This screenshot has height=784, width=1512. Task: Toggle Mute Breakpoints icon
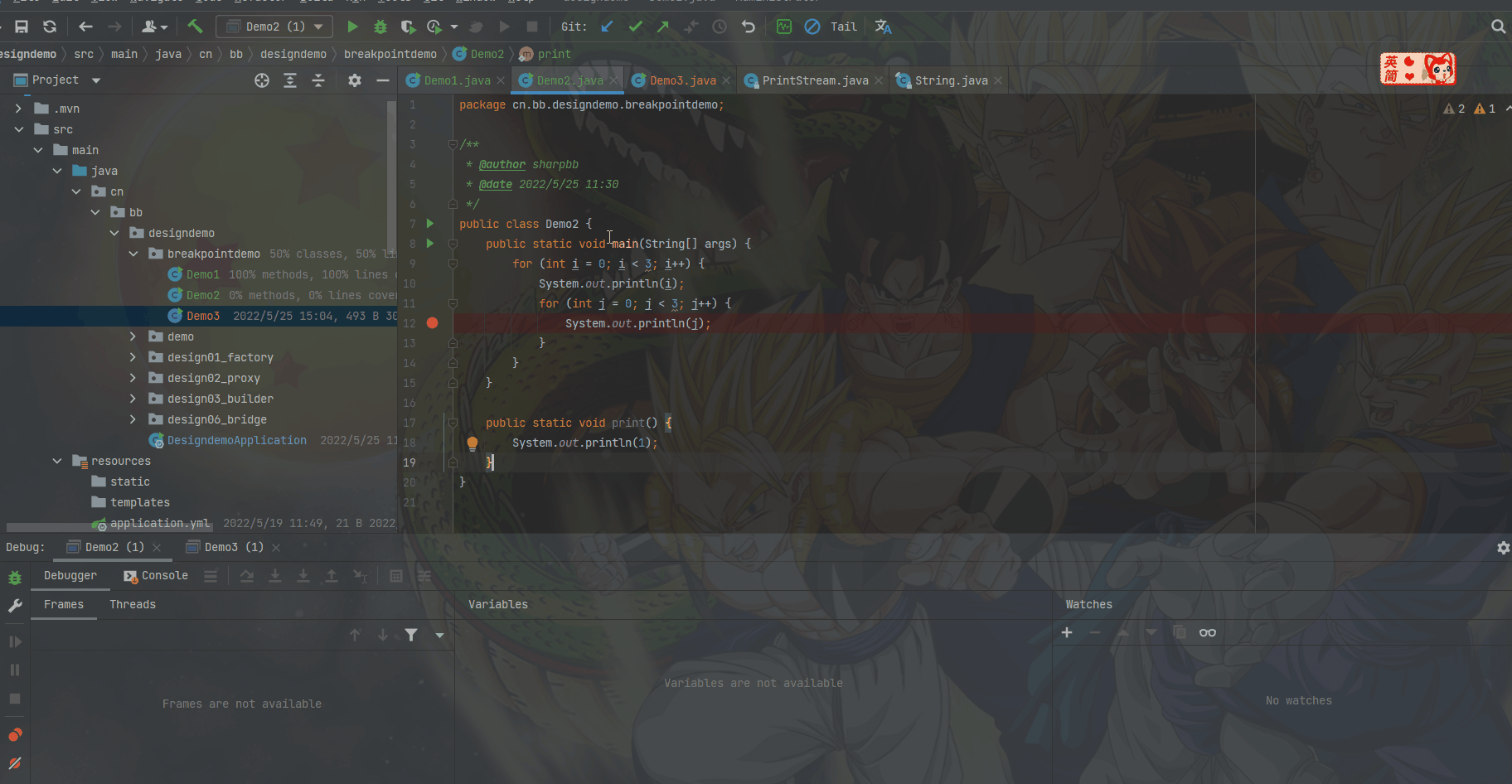click(x=15, y=763)
